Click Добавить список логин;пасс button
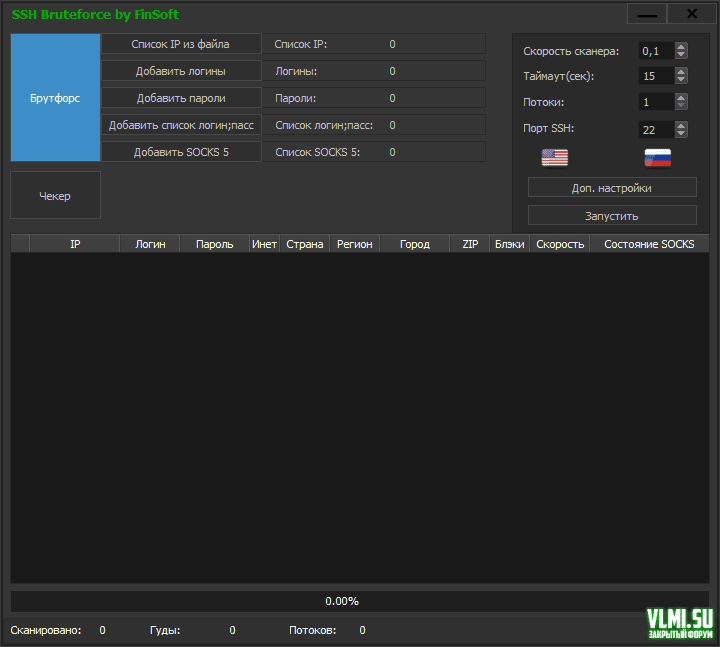This screenshot has height=647, width=720. (x=181, y=125)
